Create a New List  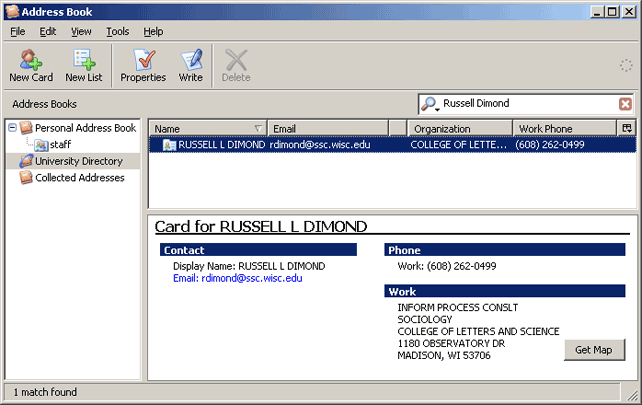tap(84, 66)
